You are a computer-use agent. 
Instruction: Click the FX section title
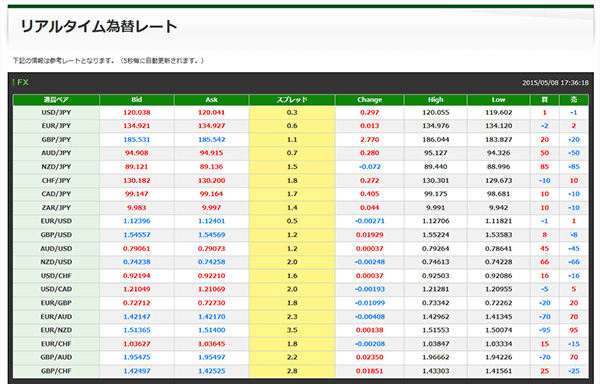click(x=23, y=82)
